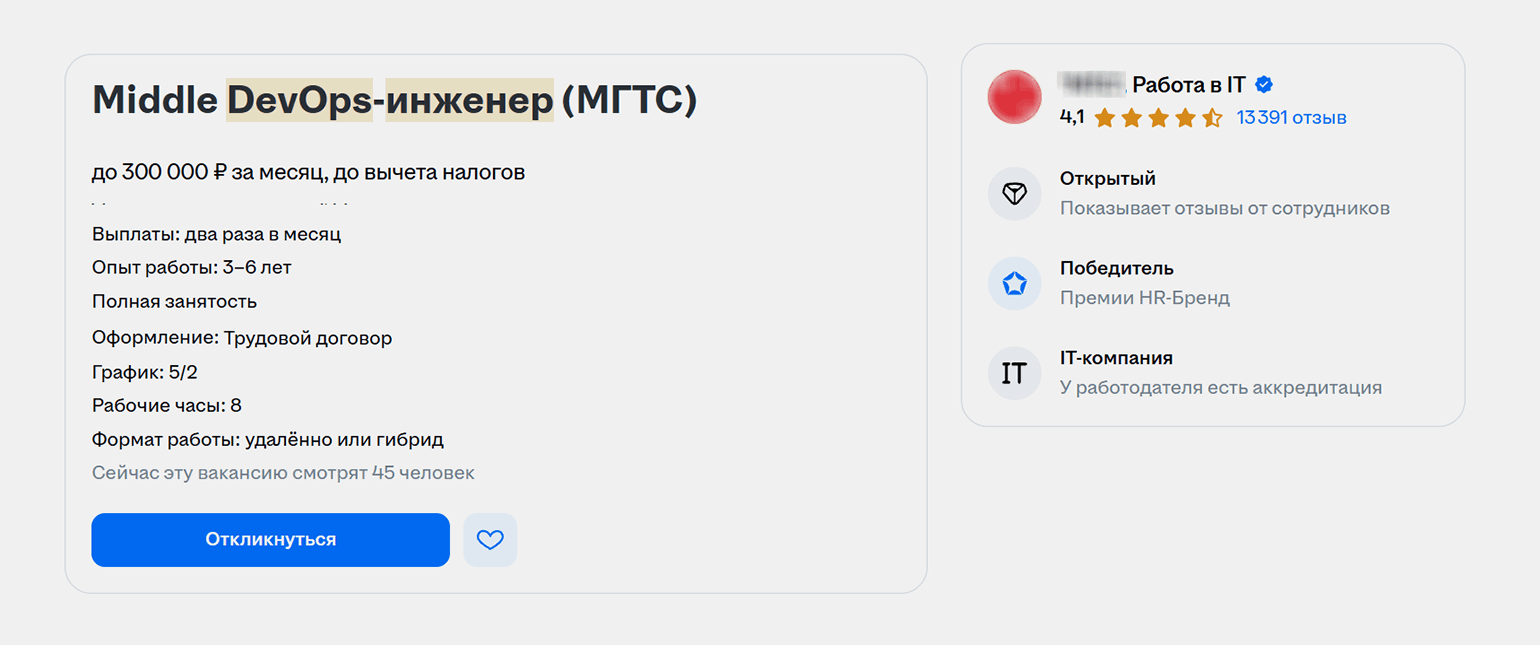Click the Премии HR-Бренд description

click(1145, 298)
